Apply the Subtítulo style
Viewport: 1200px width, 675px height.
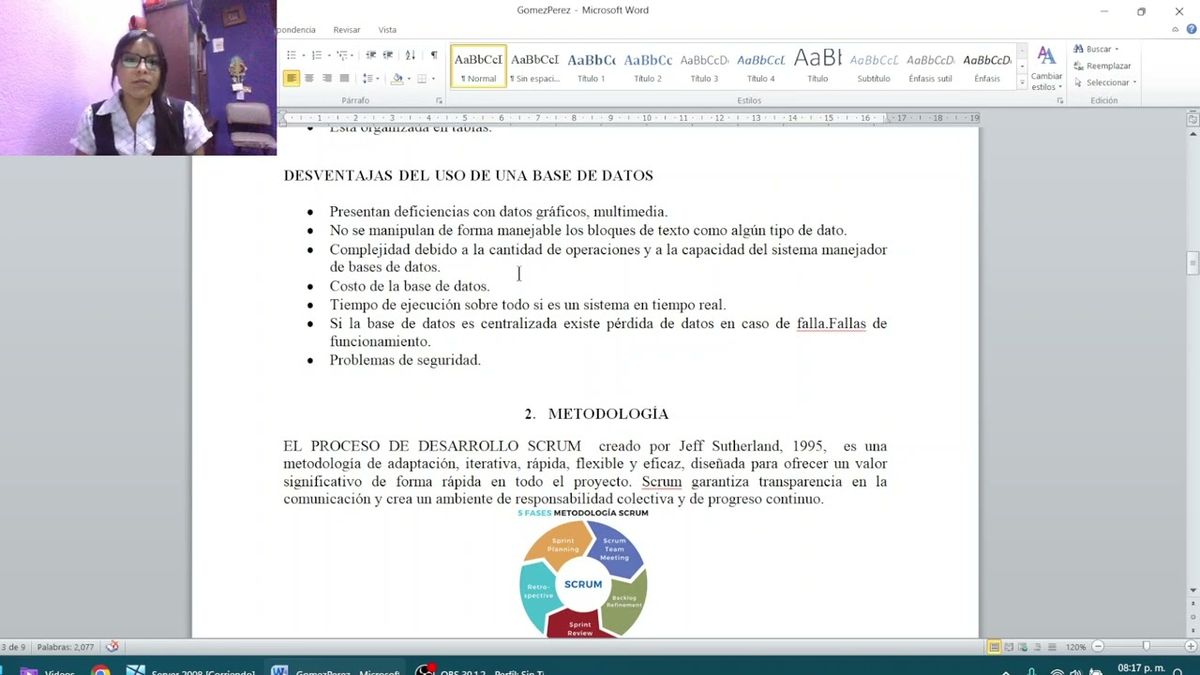(x=874, y=66)
